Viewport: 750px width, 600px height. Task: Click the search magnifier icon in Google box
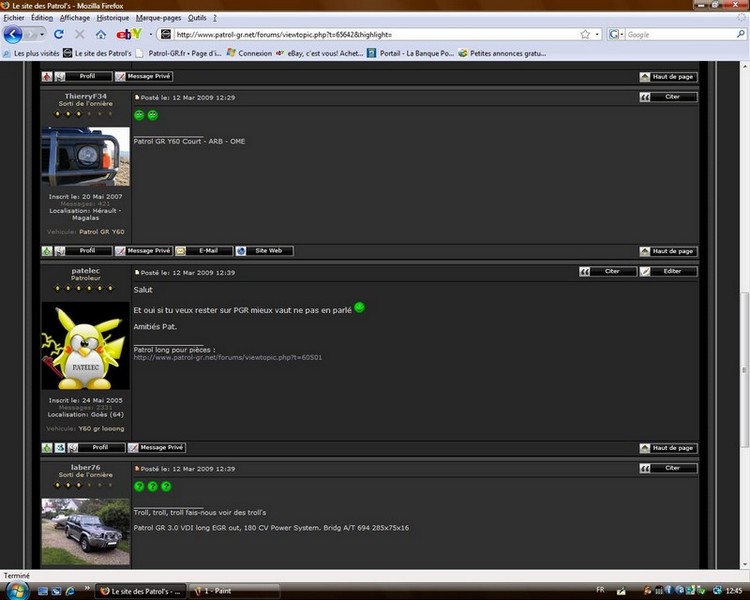click(x=740, y=34)
